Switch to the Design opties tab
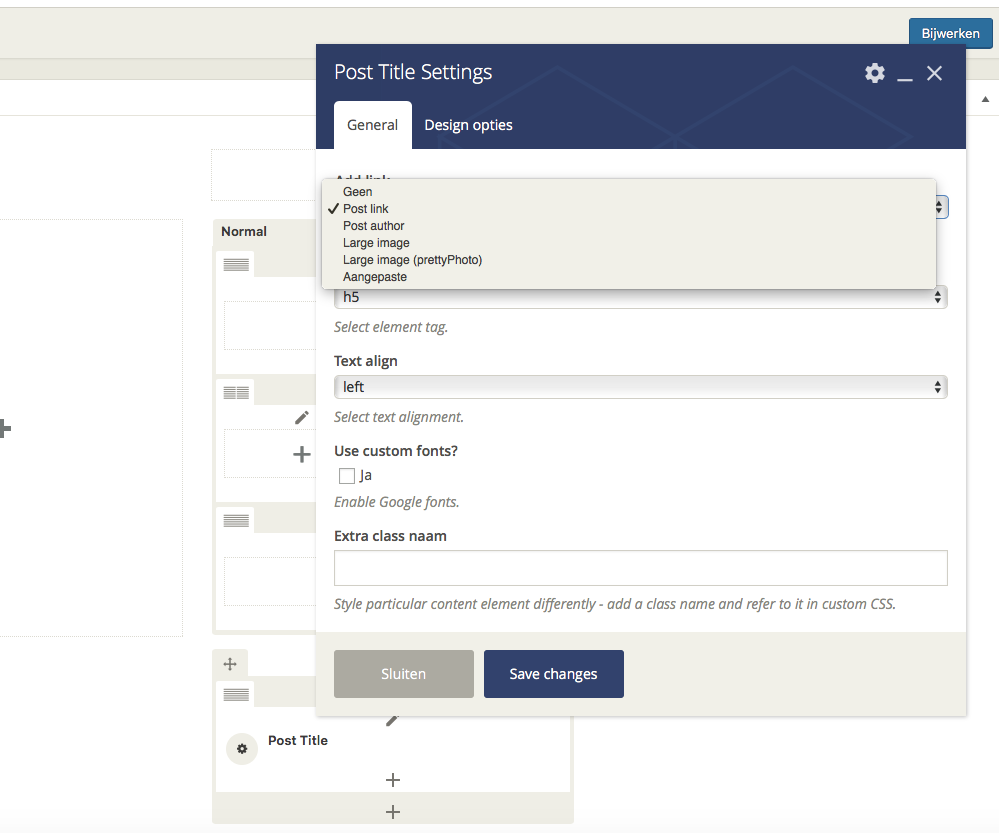999x833 pixels. click(468, 125)
